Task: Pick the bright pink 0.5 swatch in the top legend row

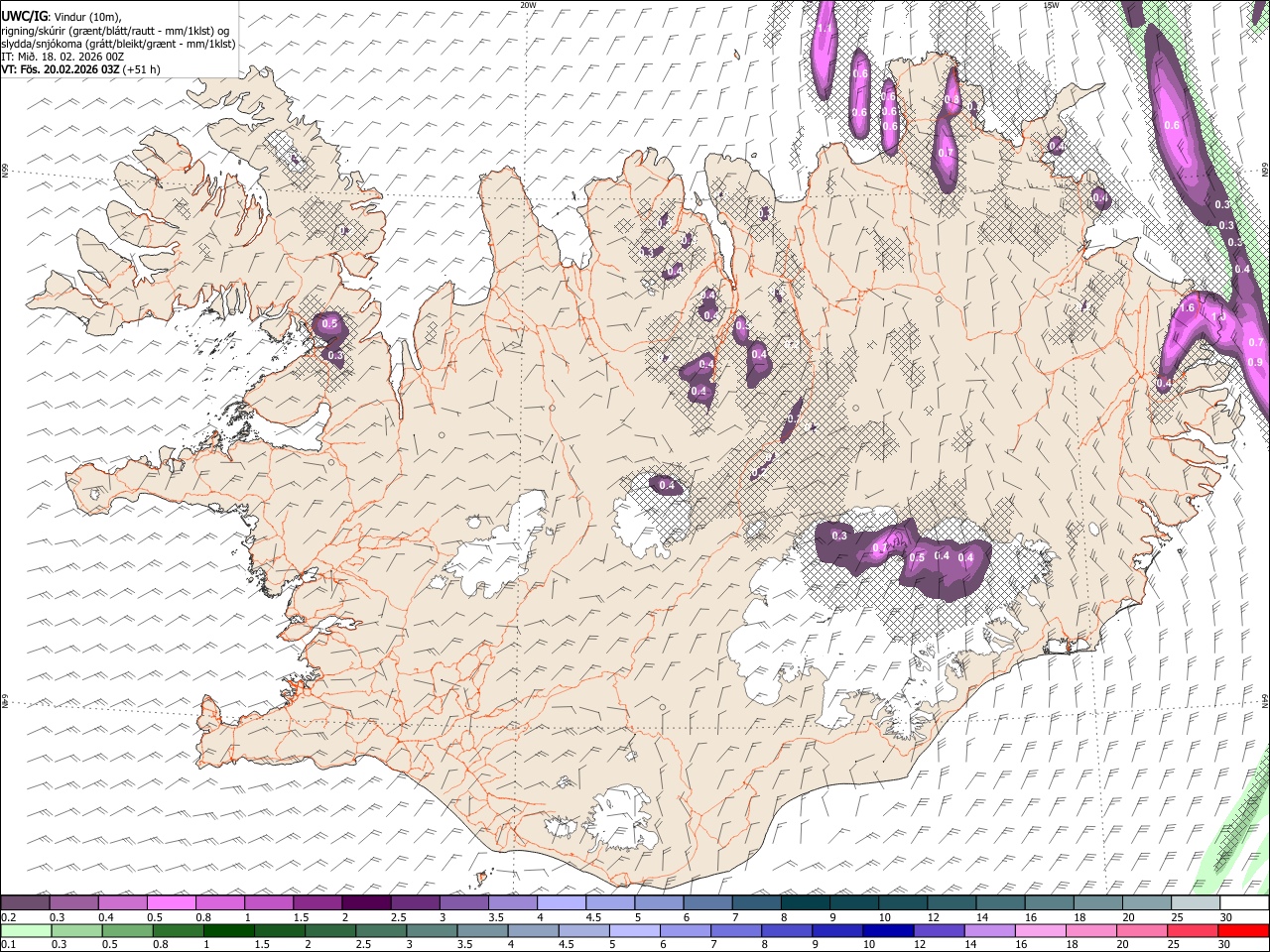Action: (x=171, y=903)
